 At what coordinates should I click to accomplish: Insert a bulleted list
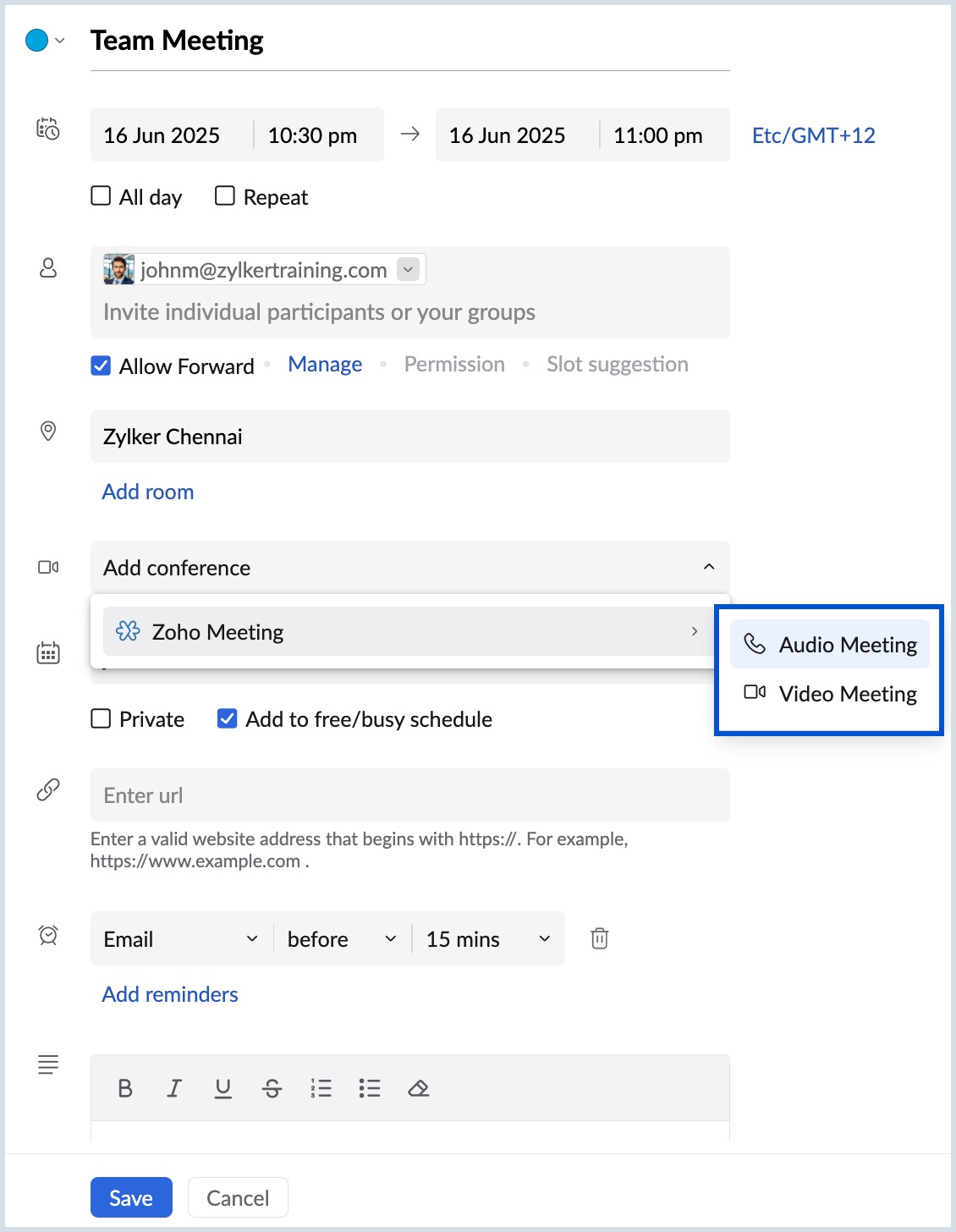click(370, 1088)
